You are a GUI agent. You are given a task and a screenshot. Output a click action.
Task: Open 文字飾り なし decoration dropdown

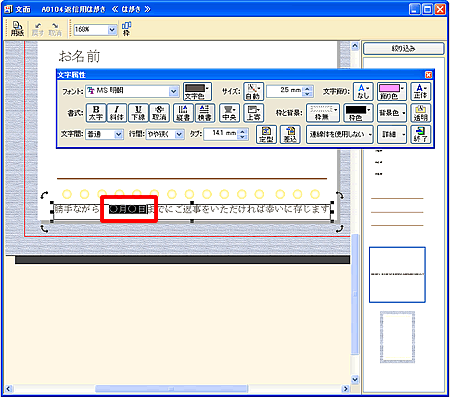pos(363,92)
